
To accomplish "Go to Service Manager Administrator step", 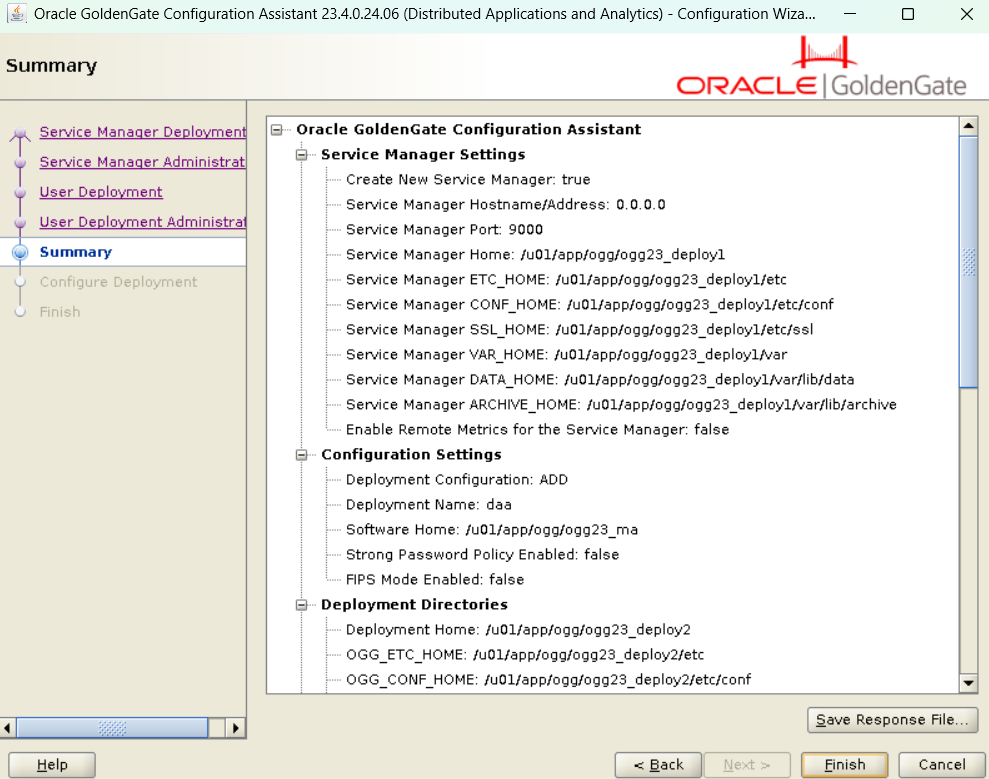I will (143, 162).
